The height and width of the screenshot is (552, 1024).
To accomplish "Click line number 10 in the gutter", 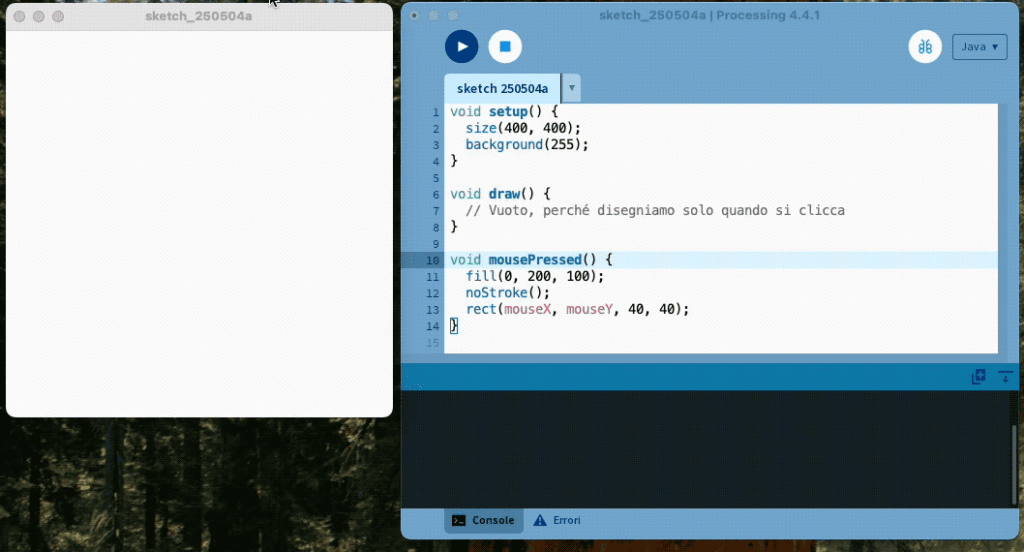I will click(432, 260).
